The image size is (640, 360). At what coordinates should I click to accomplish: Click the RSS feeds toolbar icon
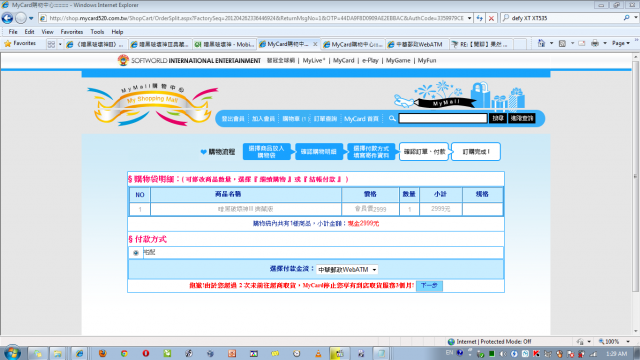(562, 43)
